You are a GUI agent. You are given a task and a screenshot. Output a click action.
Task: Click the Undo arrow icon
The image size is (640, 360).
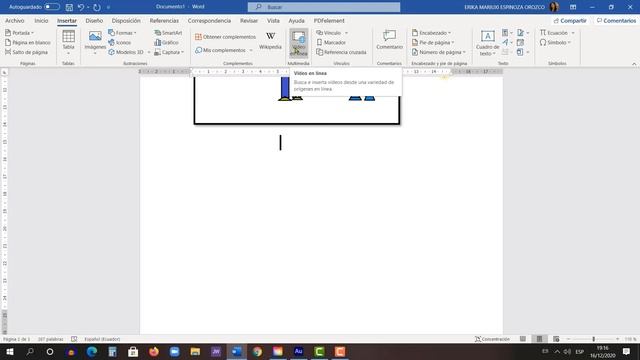[x=81, y=7]
